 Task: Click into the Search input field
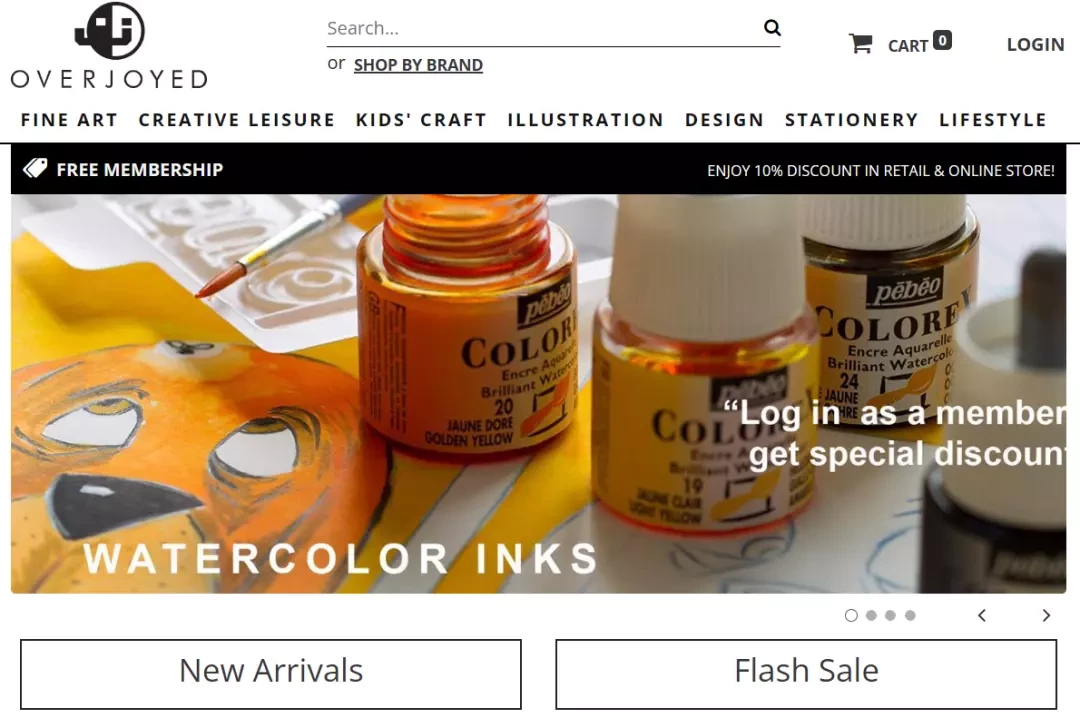543,28
